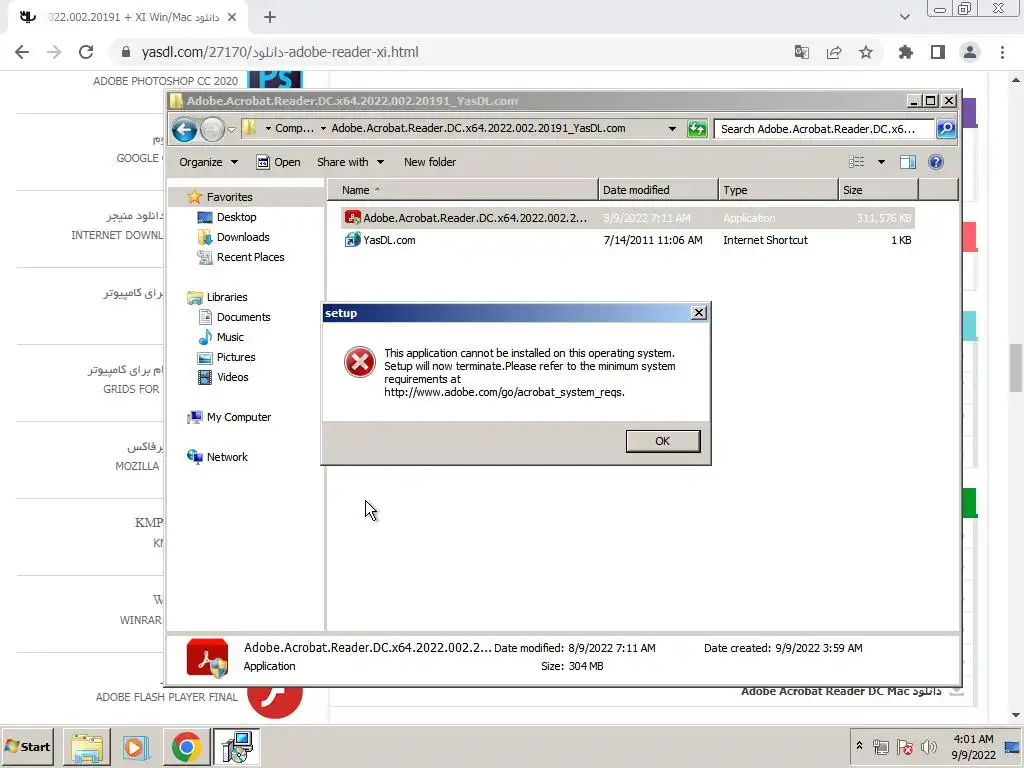
Task: Toggle the preview pane icon
Action: 907,162
